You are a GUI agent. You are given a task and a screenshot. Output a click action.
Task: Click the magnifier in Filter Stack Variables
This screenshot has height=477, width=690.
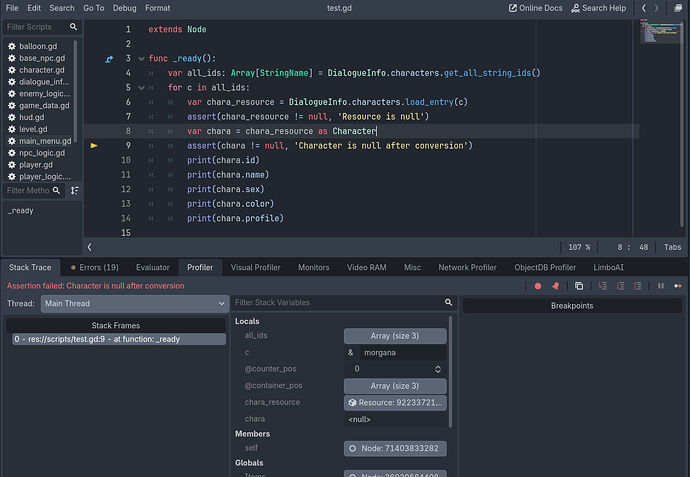448,302
